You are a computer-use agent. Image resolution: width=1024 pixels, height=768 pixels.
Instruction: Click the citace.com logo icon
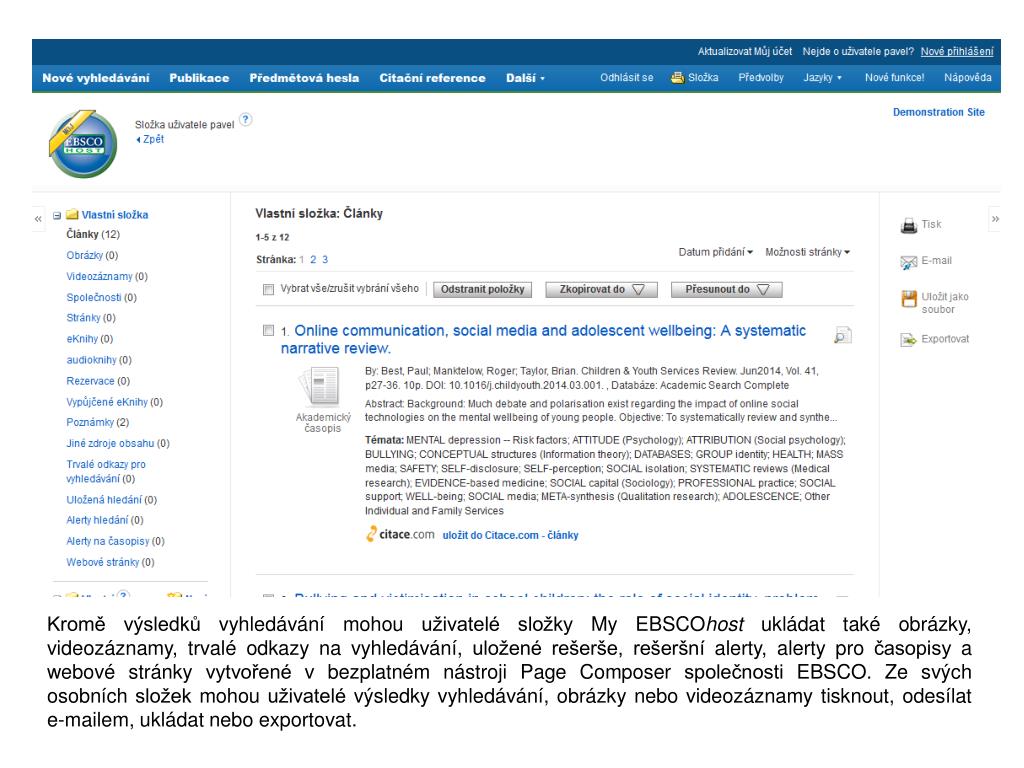pos(371,534)
